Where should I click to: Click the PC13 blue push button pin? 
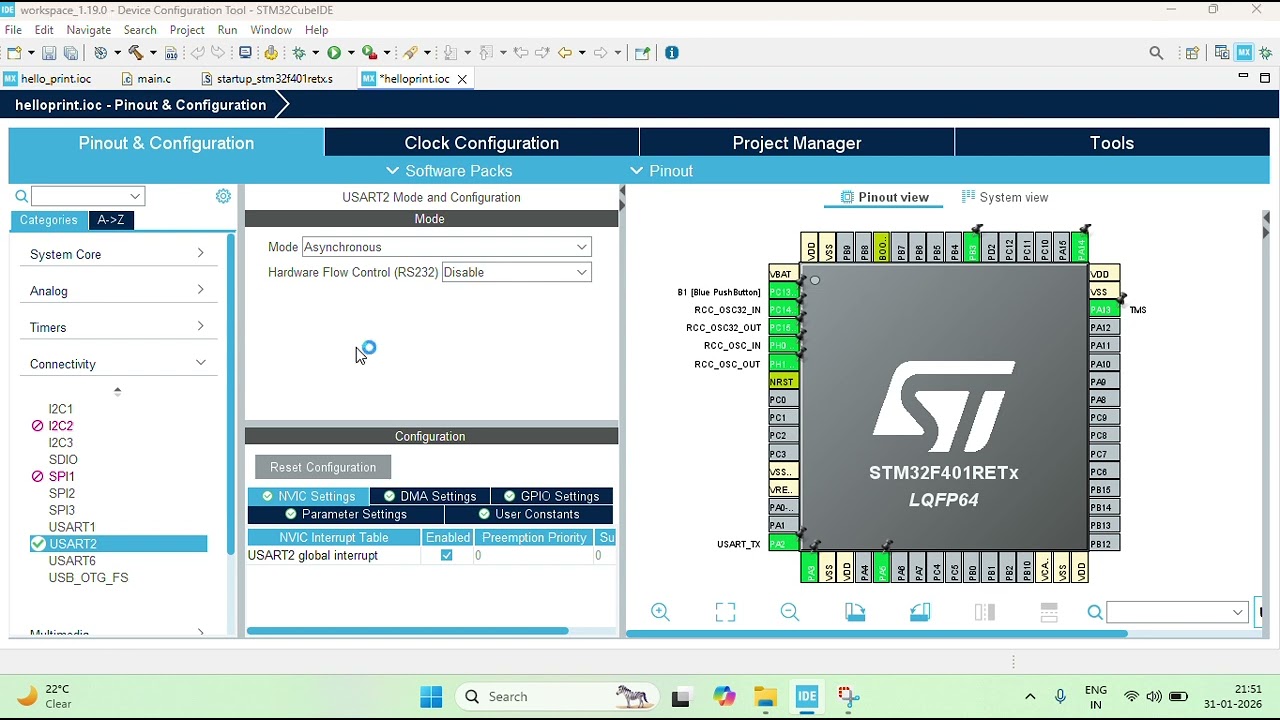pos(783,292)
